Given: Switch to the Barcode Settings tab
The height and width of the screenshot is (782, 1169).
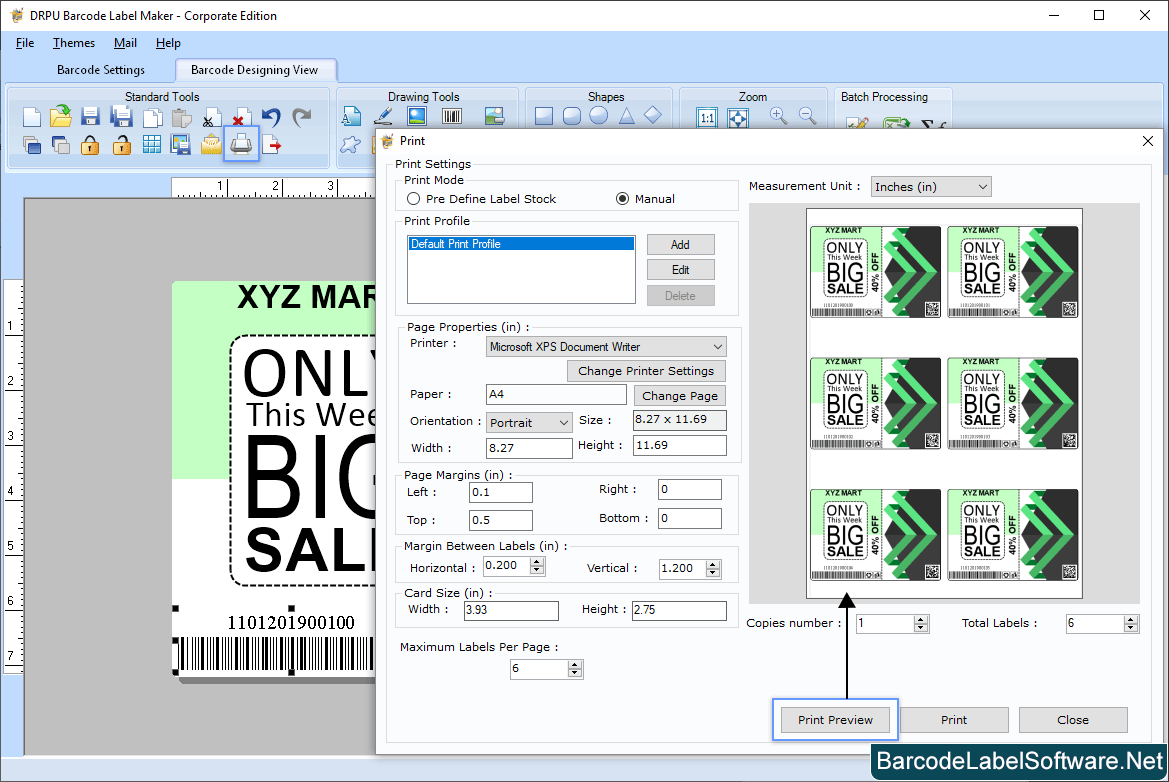Looking at the screenshot, I should [x=102, y=70].
